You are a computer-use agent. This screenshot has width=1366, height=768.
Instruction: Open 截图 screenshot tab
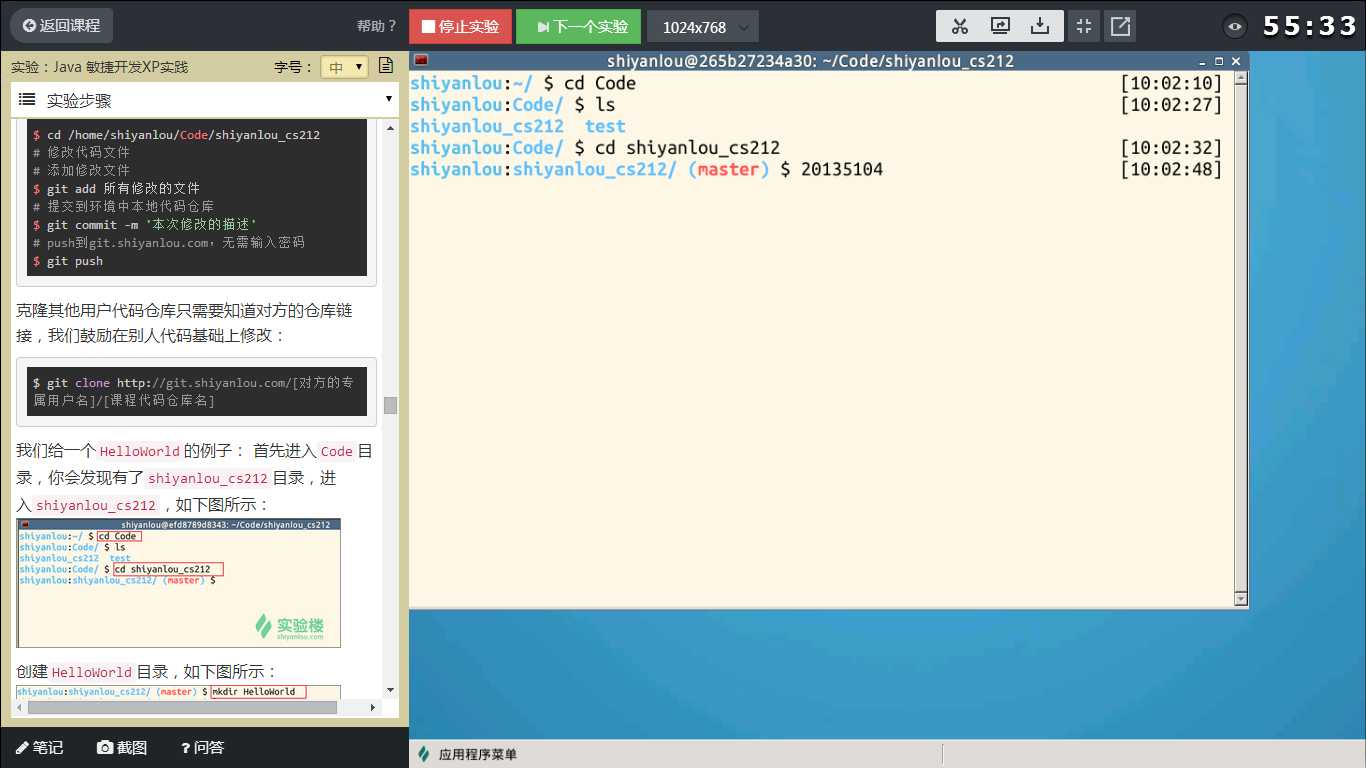point(122,747)
